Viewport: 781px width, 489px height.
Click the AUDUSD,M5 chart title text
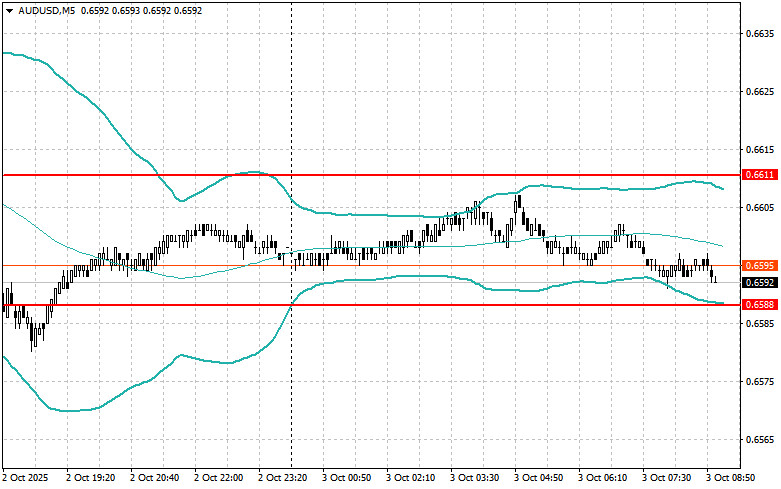click(47, 10)
